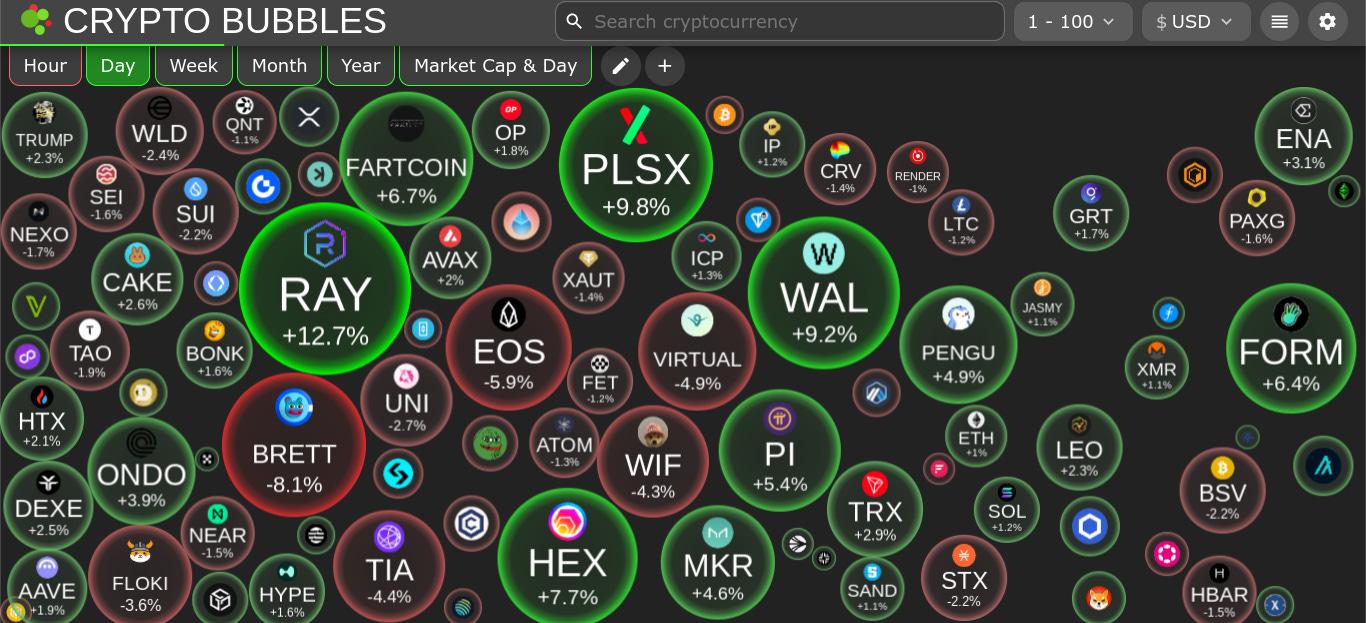The image size is (1366, 623).
Task: Select the Year period tab
Action: pyautogui.click(x=361, y=65)
